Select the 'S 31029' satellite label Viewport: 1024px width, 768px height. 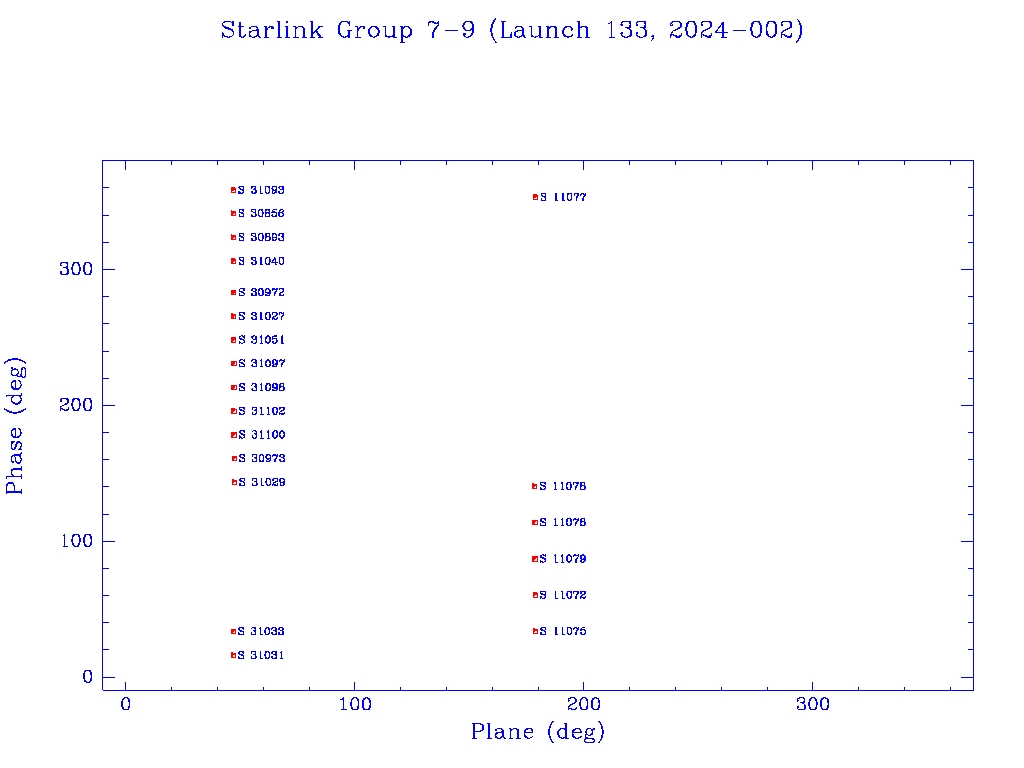[x=262, y=483]
